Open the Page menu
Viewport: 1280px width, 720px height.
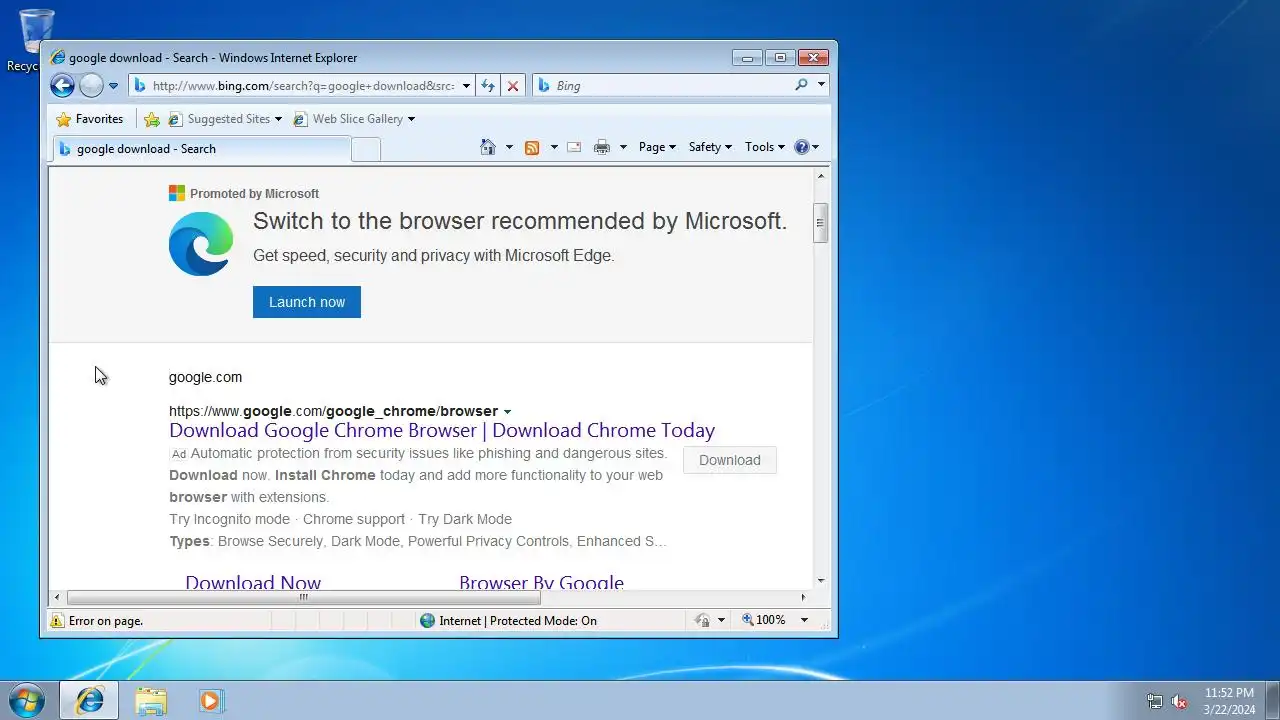657,147
